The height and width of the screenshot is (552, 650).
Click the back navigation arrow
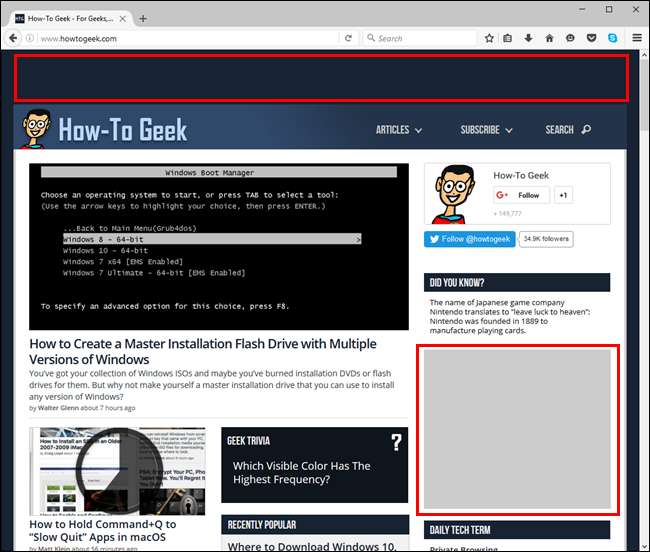13,38
